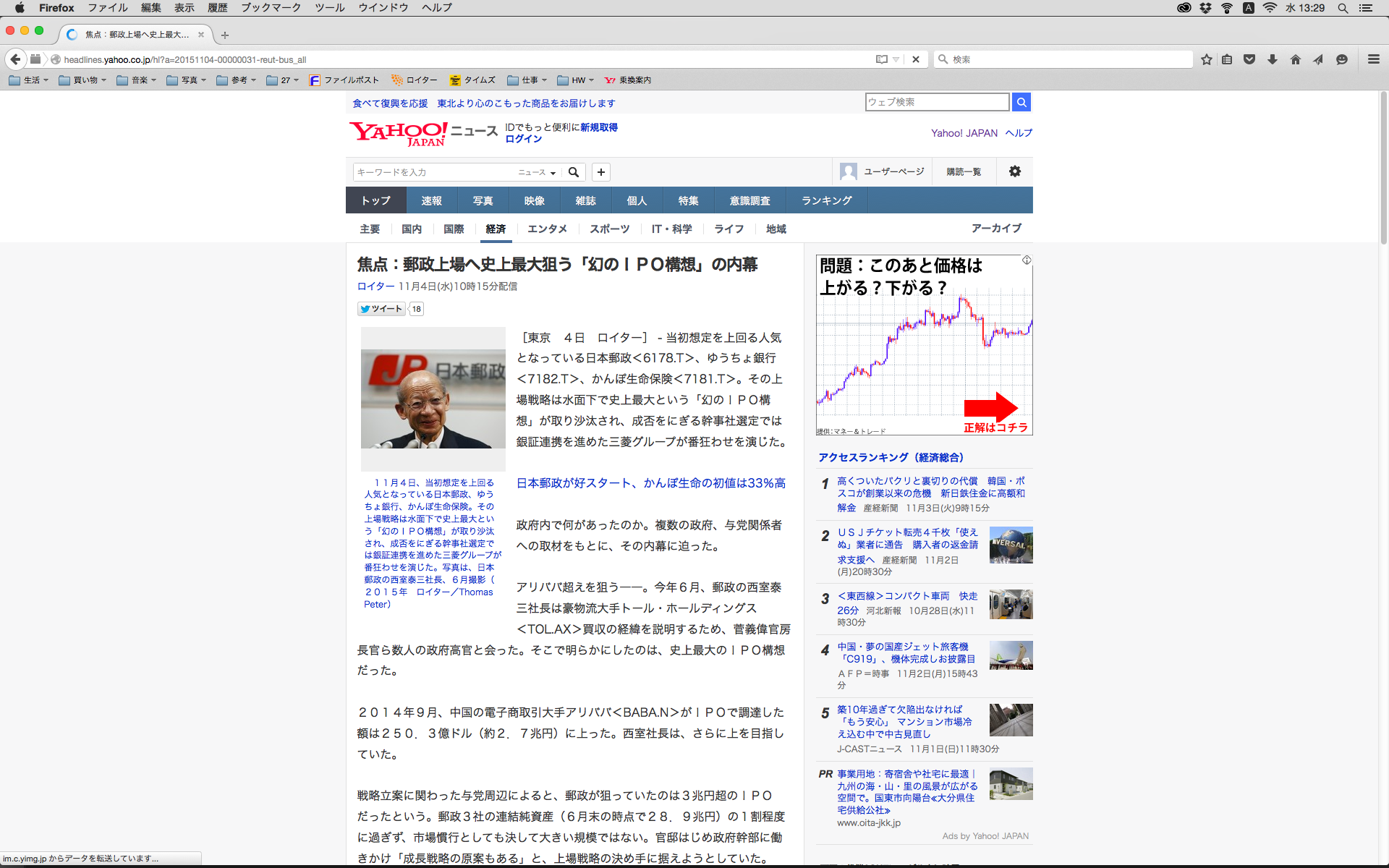This screenshot has height=868, width=1389.
Task: Click the bookmark star icon
Action: click(x=1206, y=59)
